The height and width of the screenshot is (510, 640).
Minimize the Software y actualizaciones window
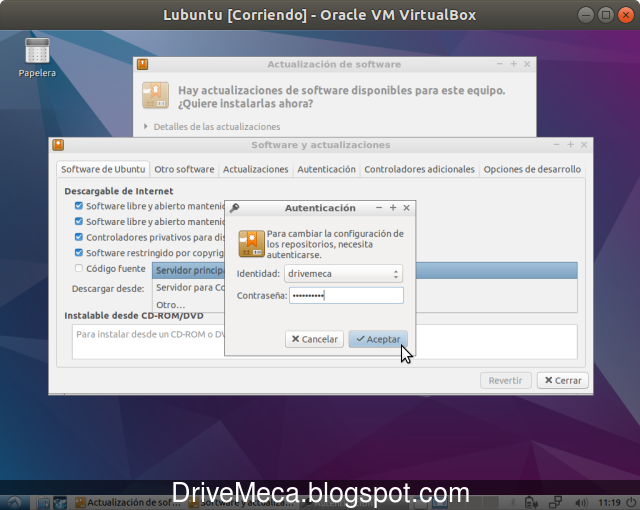click(x=556, y=144)
